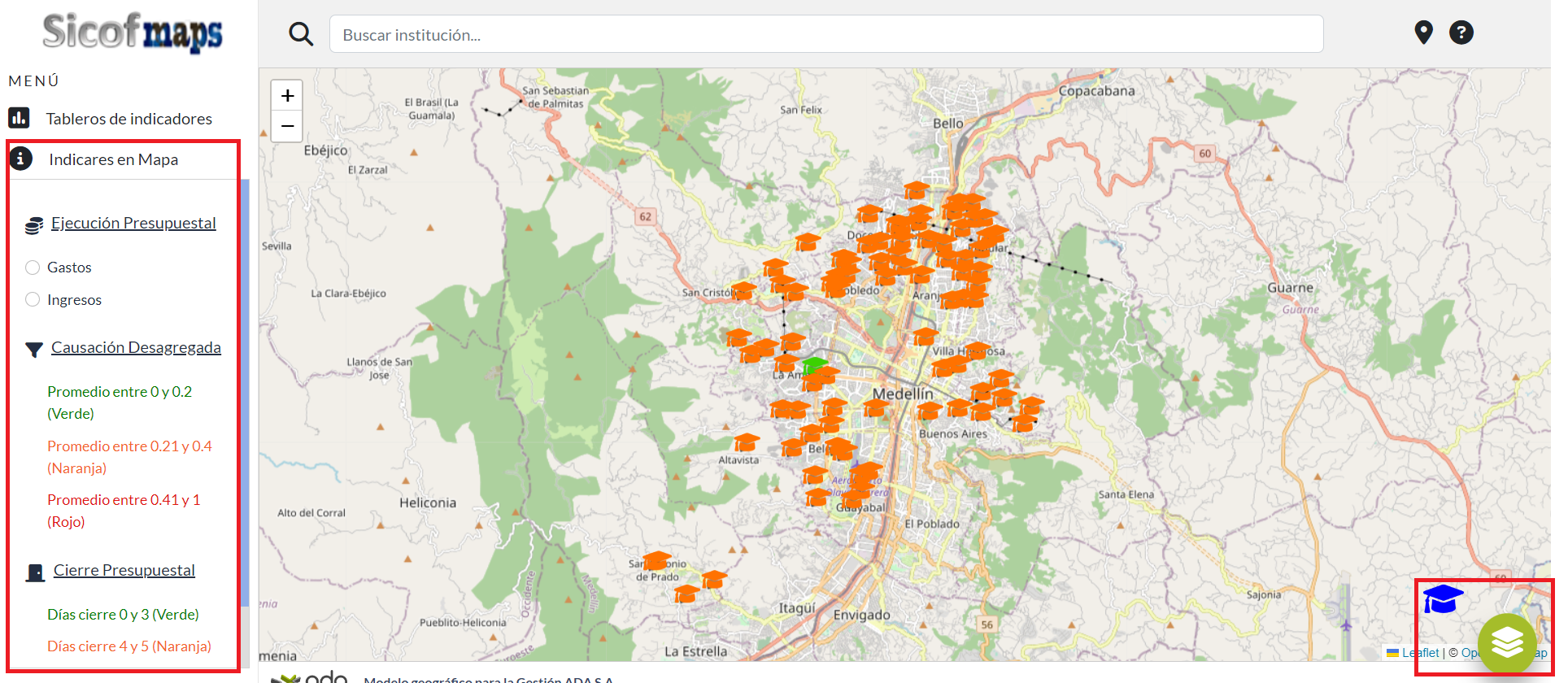Expand the Ejecución Presupuestal section

133,223
